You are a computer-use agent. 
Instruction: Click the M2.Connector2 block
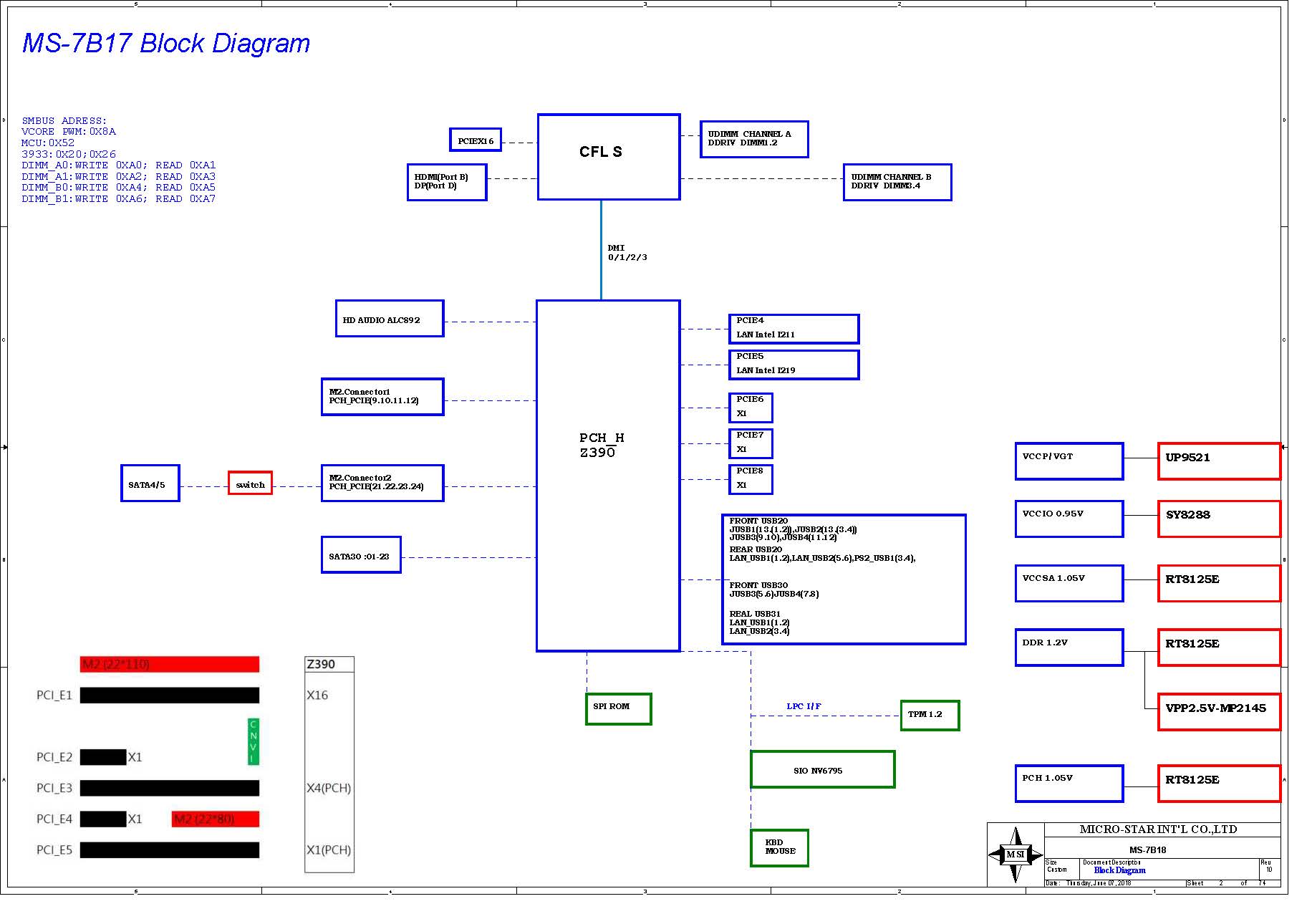382,483
